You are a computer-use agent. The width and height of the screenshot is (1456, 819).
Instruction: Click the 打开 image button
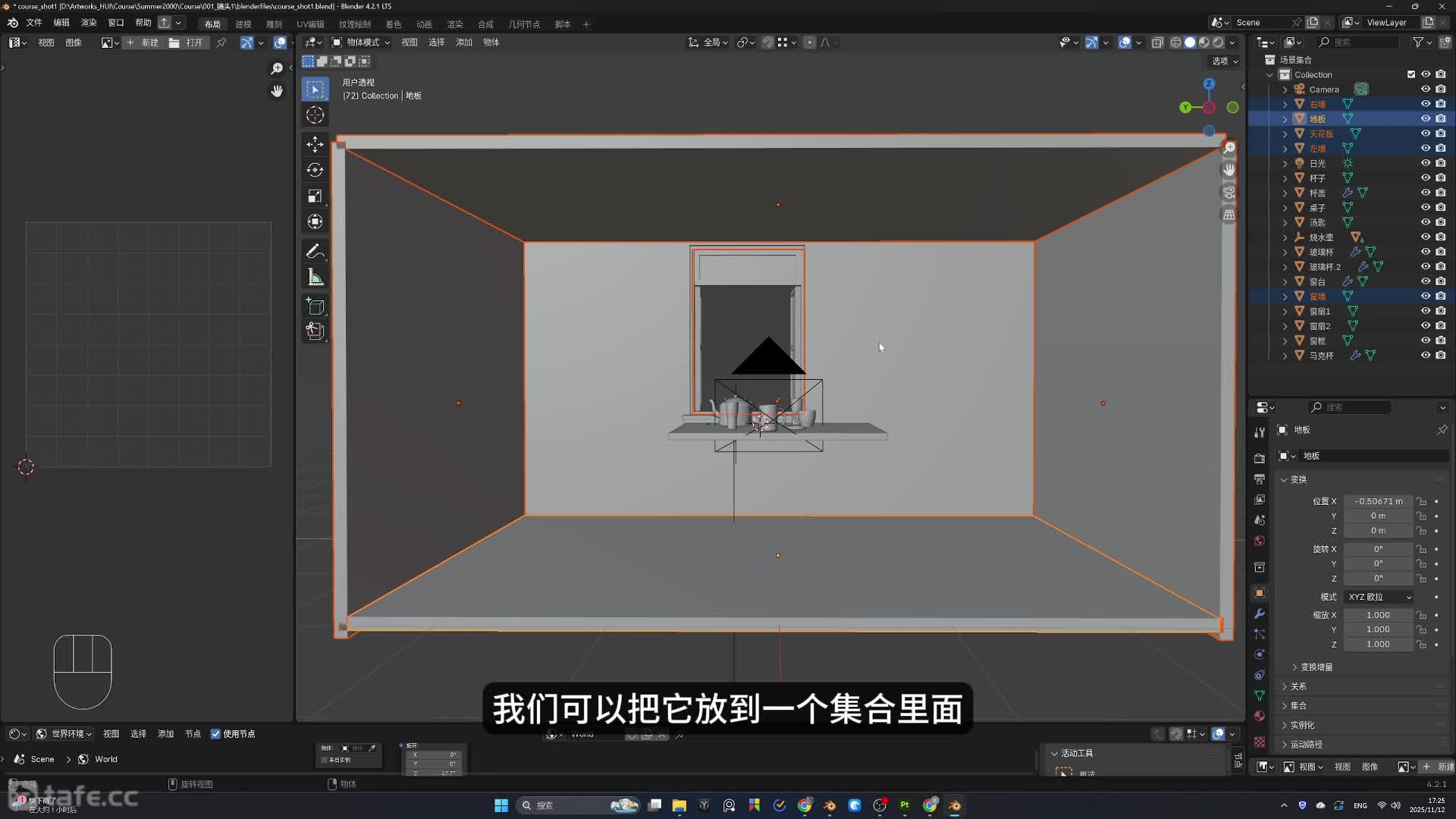186,42
